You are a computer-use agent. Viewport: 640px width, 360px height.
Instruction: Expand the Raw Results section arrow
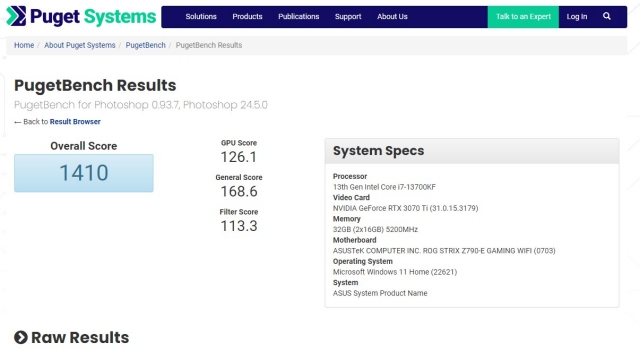pos(21,338)
